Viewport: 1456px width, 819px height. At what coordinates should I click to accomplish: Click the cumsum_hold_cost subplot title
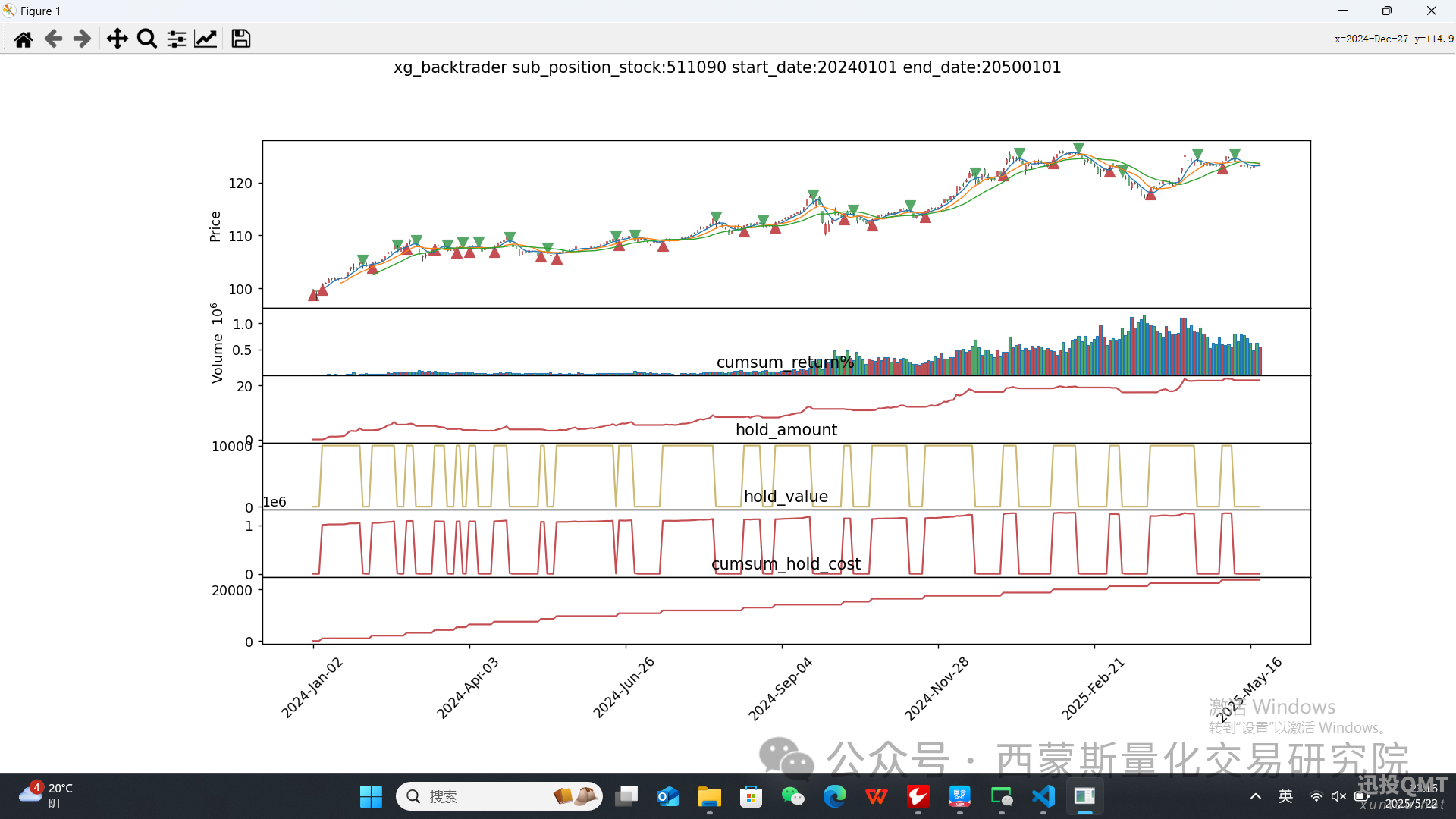point(786,564)
